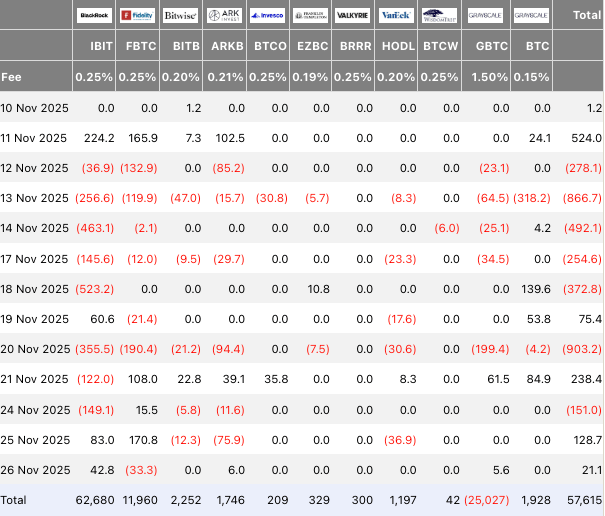Click the 139.6 BTC value on 18 Nov
This screenshot has height=516, width=605.
pos(536,289)
